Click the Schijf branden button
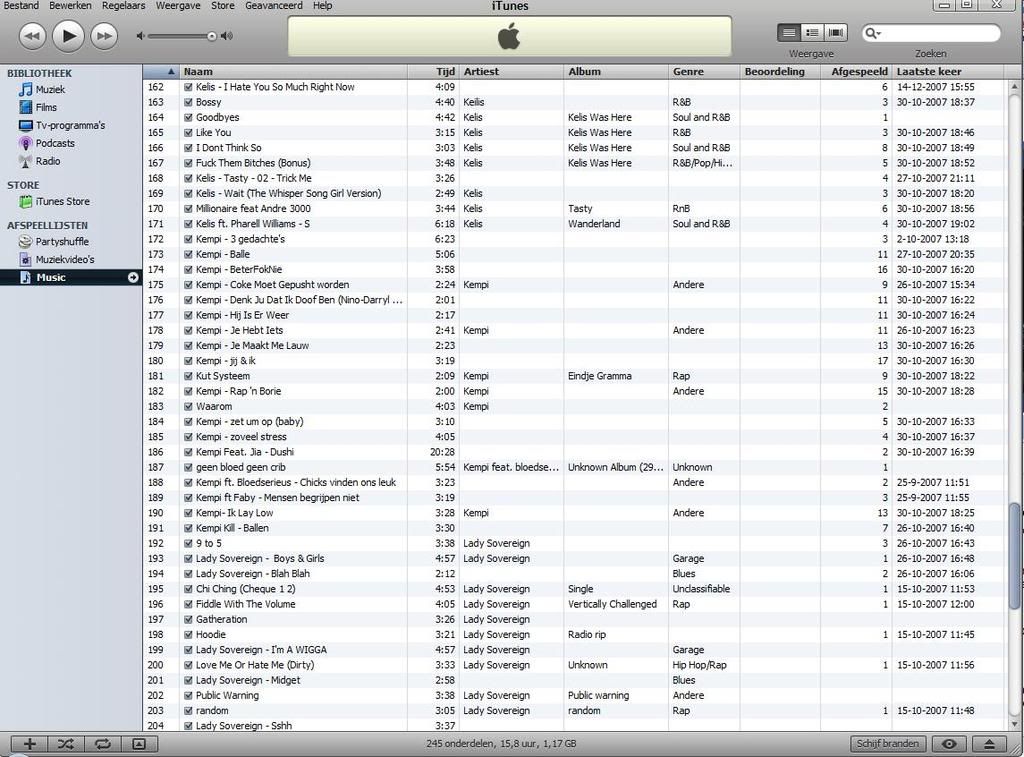Viewport: 1024px width, 757px height. coord(888,743)
